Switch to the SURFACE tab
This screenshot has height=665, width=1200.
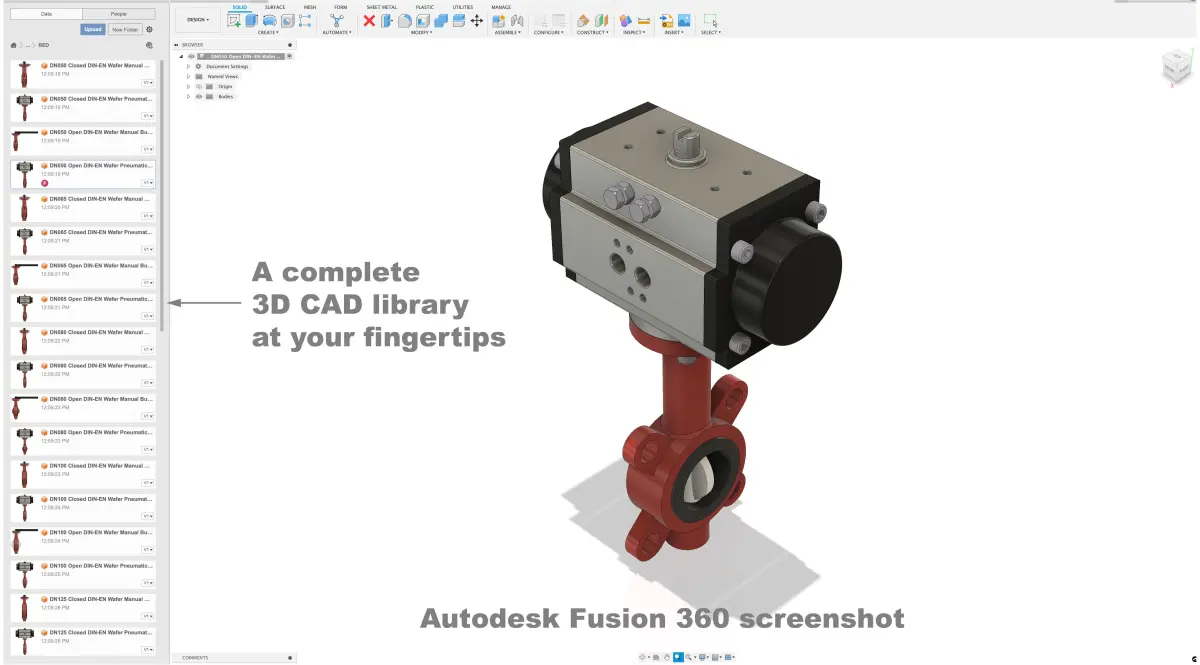click(x=275, y=7)
